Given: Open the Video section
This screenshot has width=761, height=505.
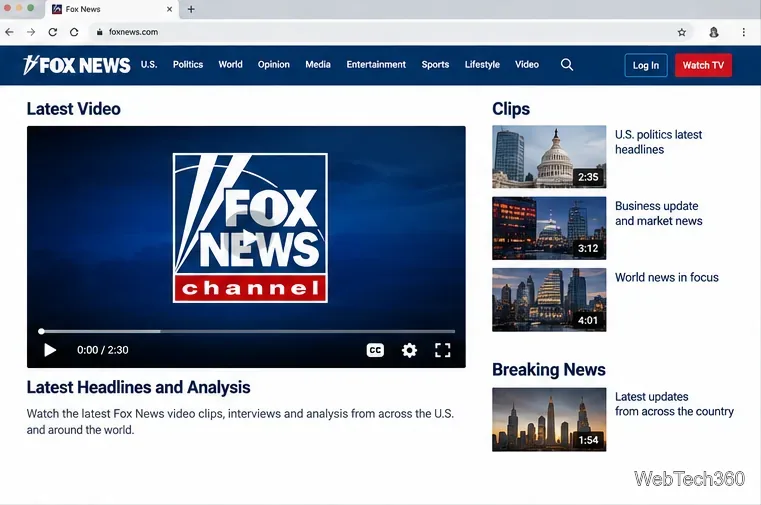Looking at the screenshot, I should (527, 65).
